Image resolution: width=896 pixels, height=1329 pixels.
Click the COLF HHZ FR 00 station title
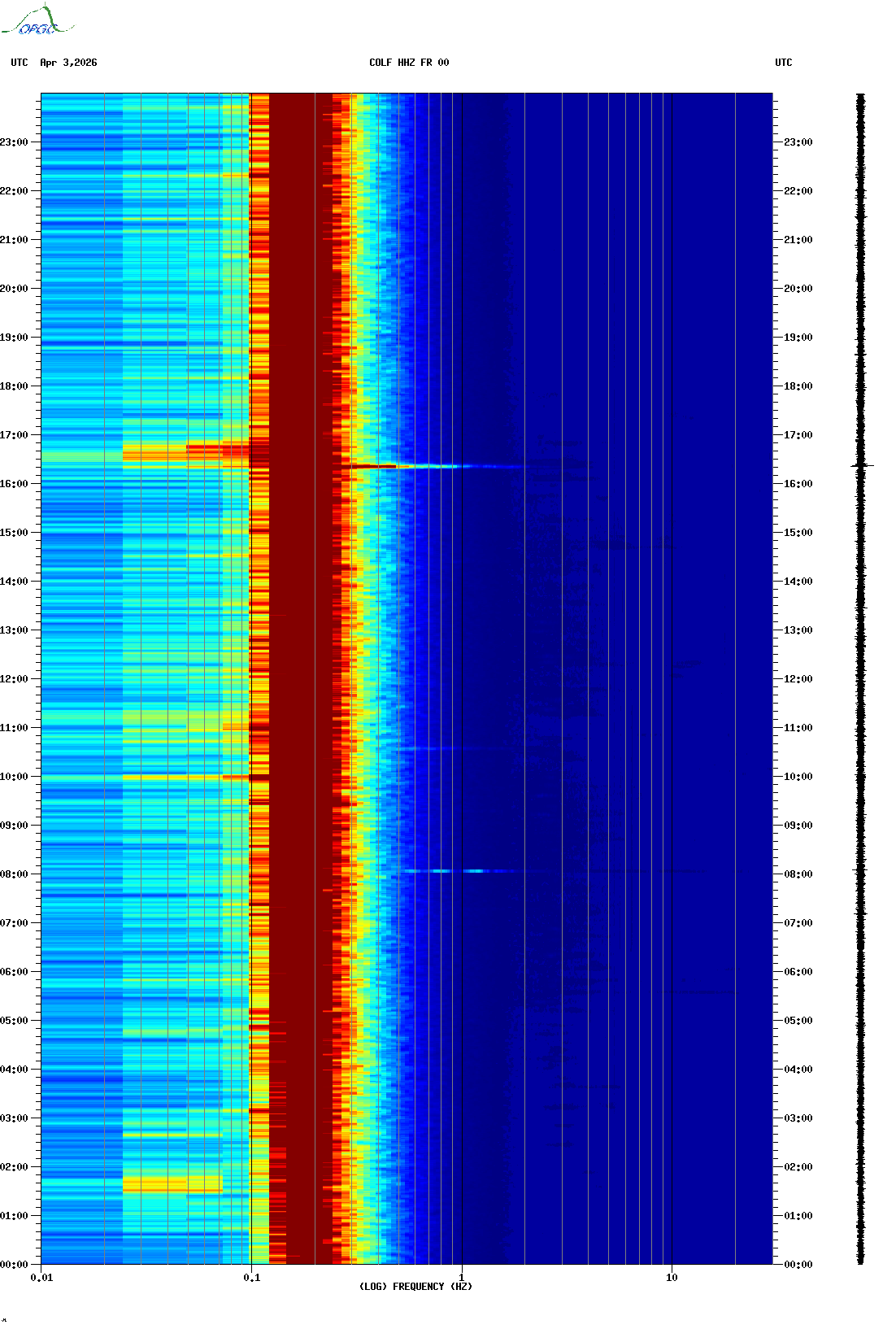pos(408,63)
